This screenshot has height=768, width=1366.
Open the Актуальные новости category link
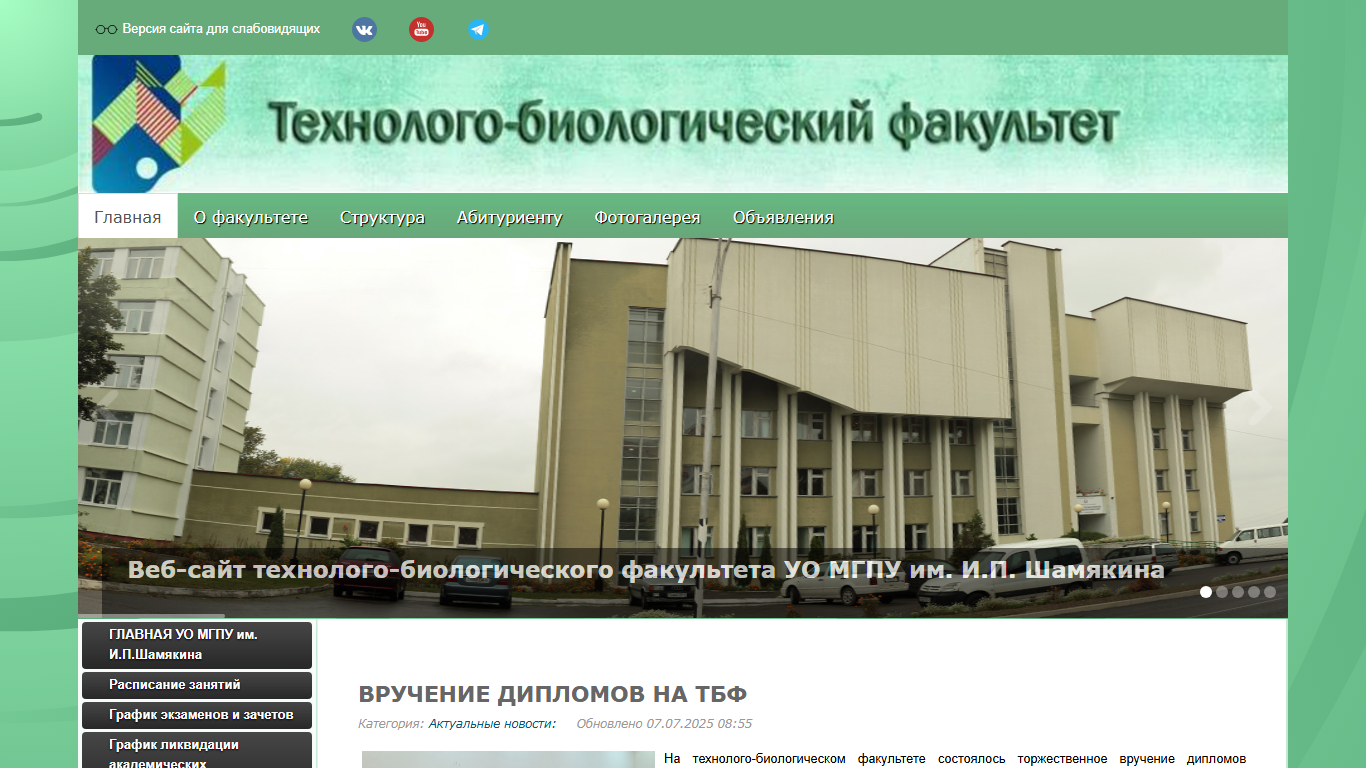pos(492,724)
